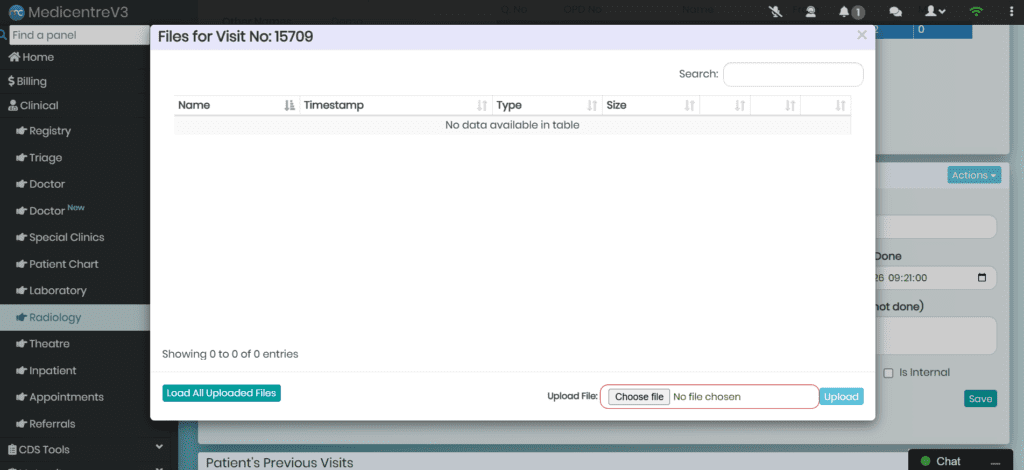Click Choose file button
Screen dimensions: 1024x470
pyautogui.click(x=639, y=397)
